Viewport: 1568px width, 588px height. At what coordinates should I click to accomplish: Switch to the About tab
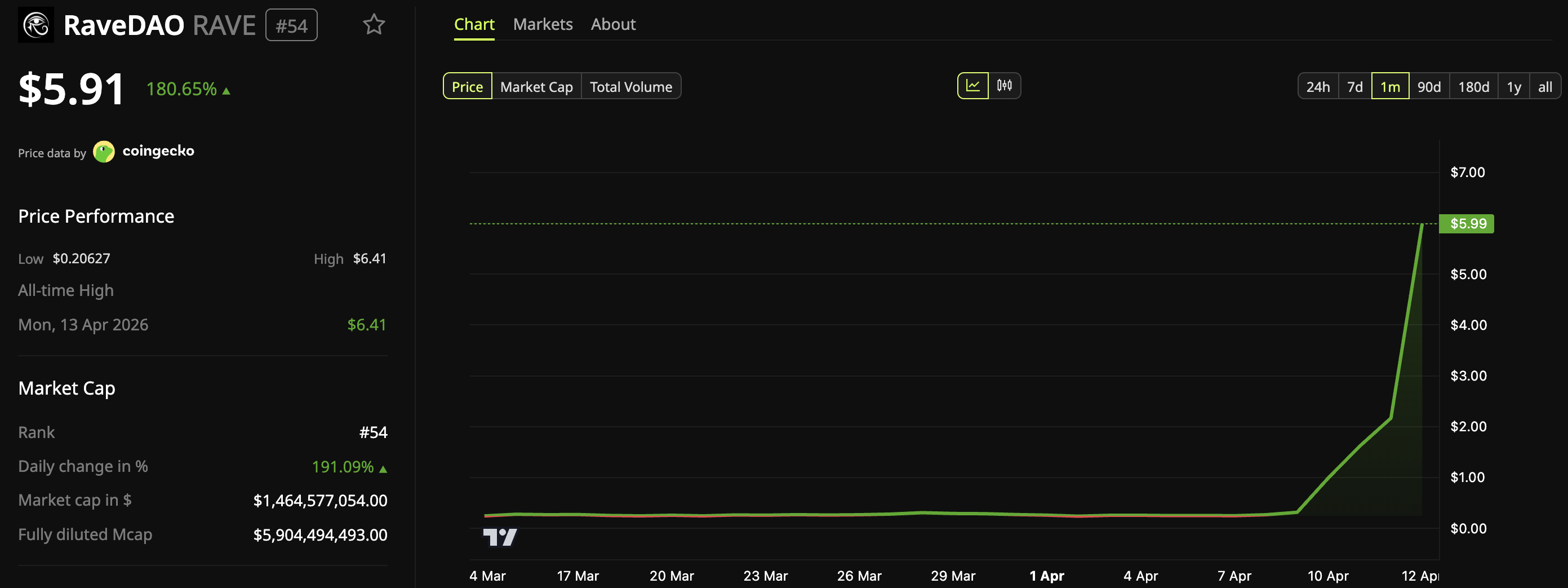613,24
